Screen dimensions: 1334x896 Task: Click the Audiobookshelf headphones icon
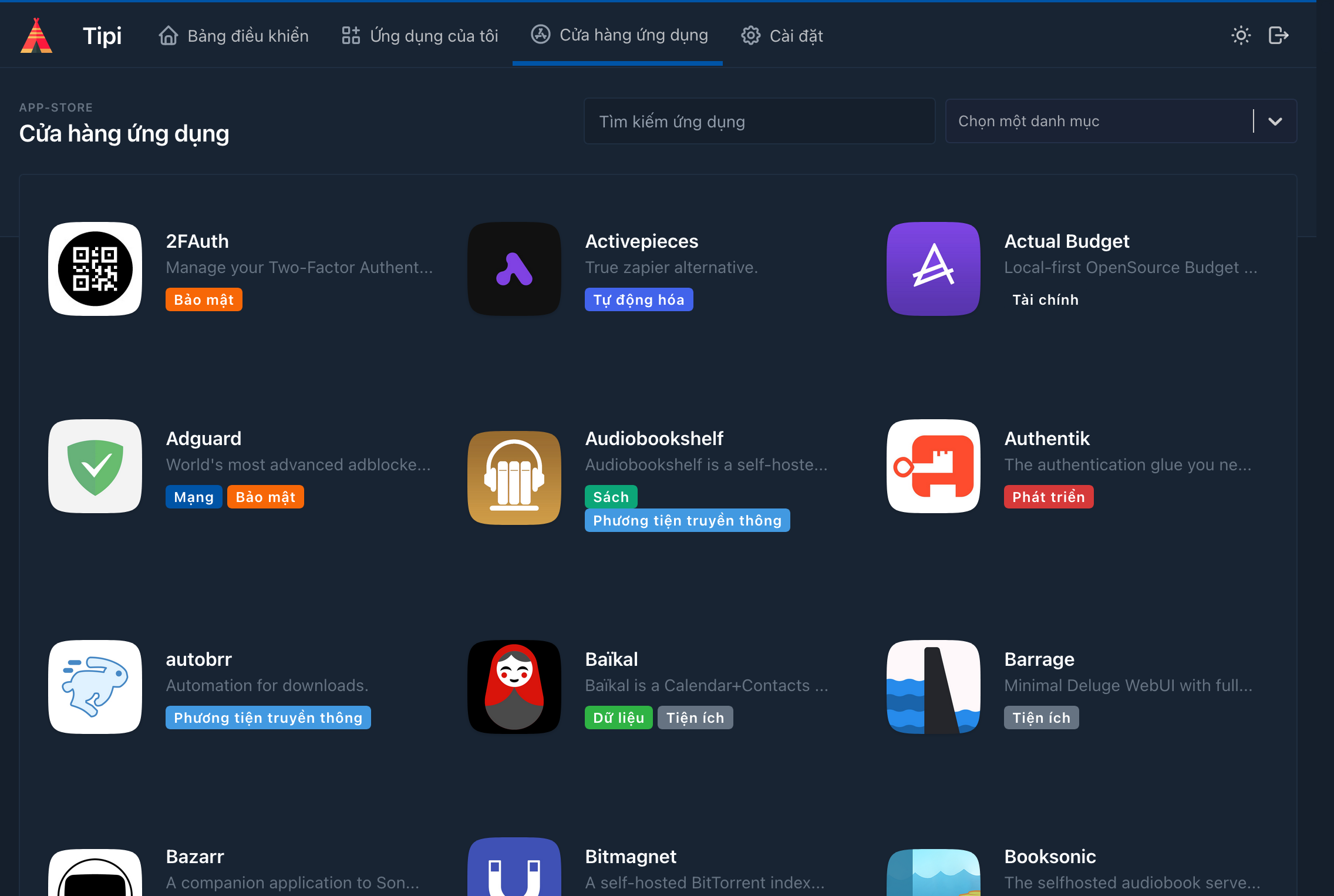pyautogui.click(x=514, y=477)
